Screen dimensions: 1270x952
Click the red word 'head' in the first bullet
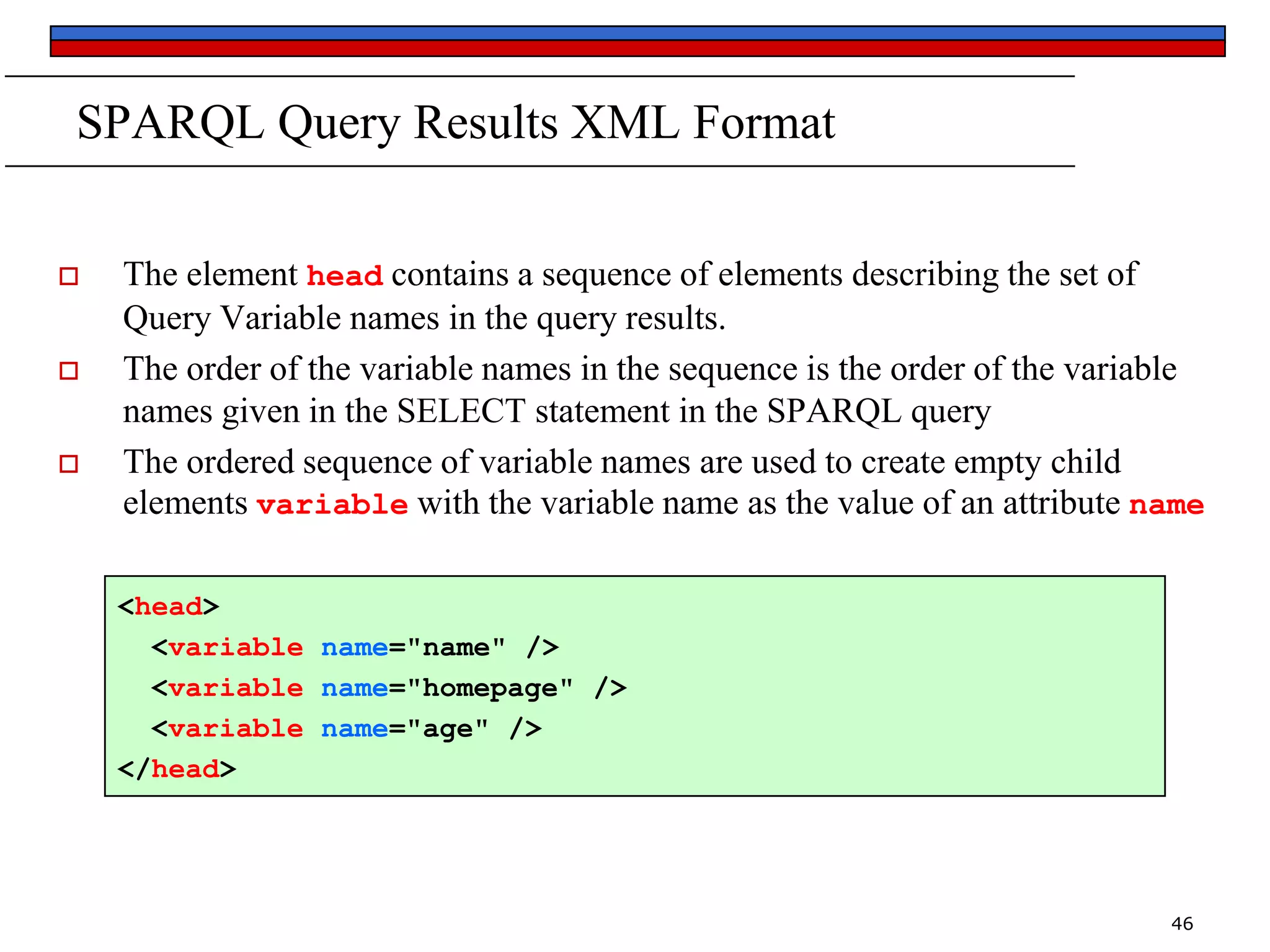[345, 276]
